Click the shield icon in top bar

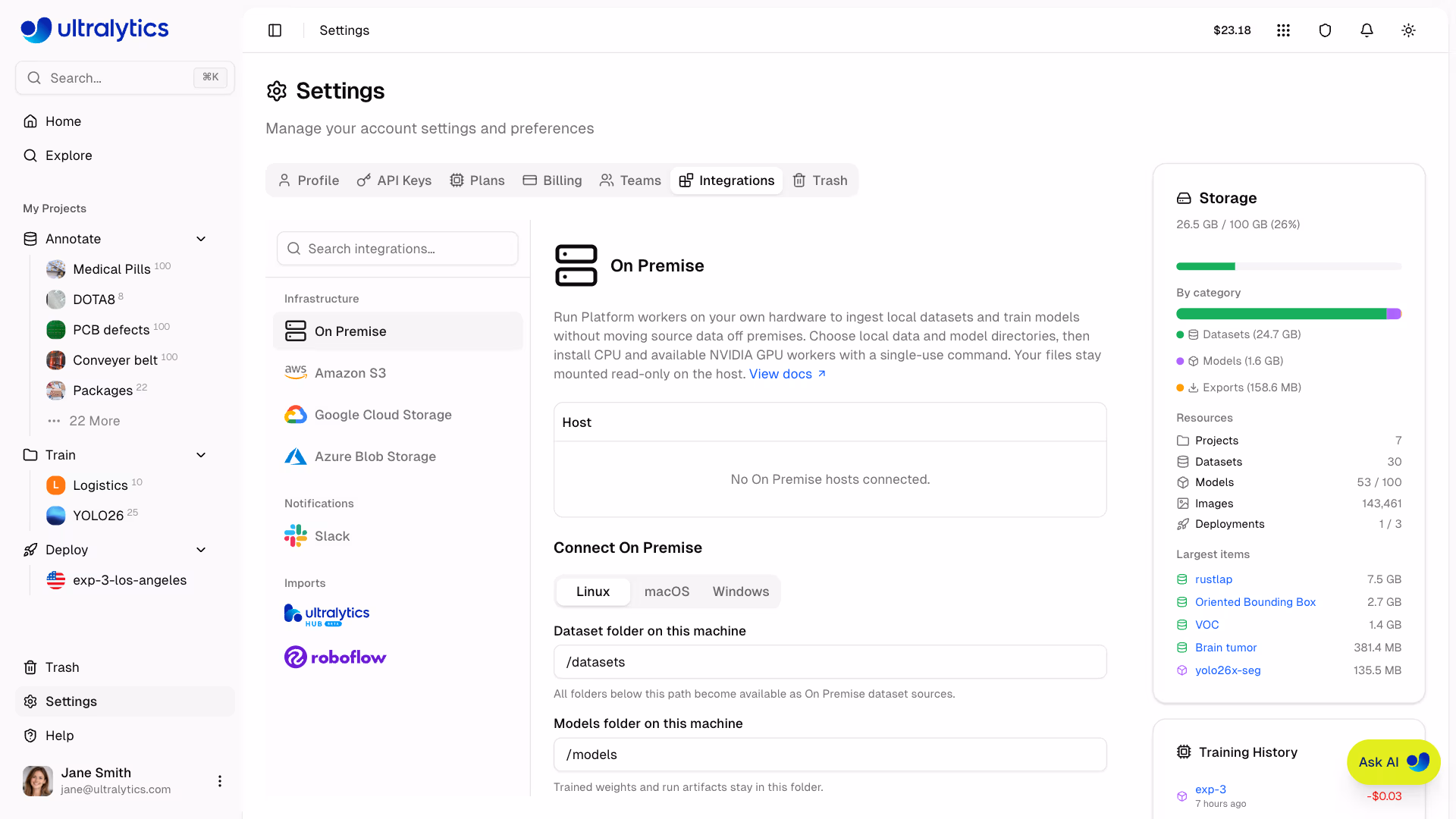1325,30
